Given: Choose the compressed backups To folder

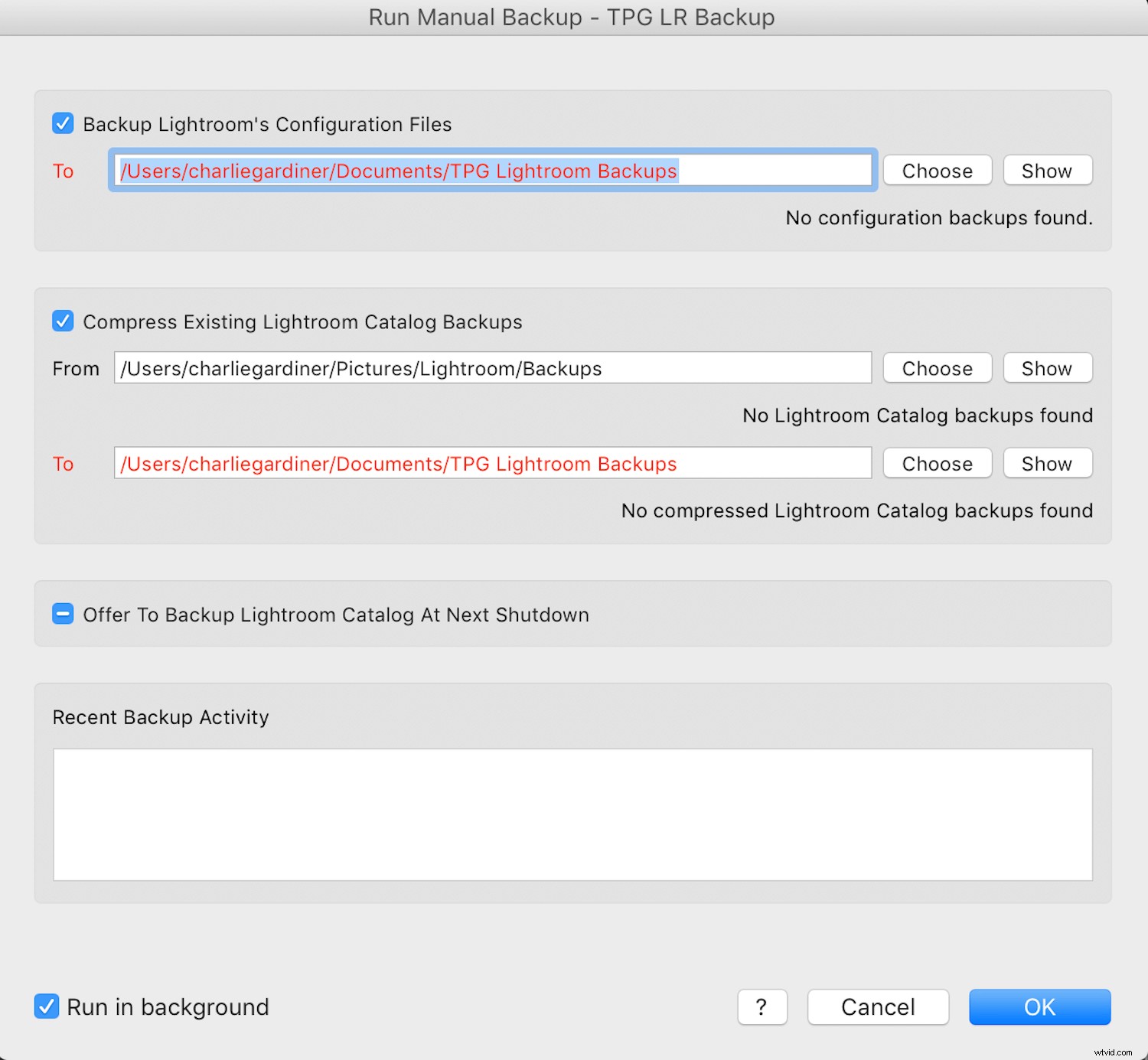Looking at the screenshot, I should [937, 464].
